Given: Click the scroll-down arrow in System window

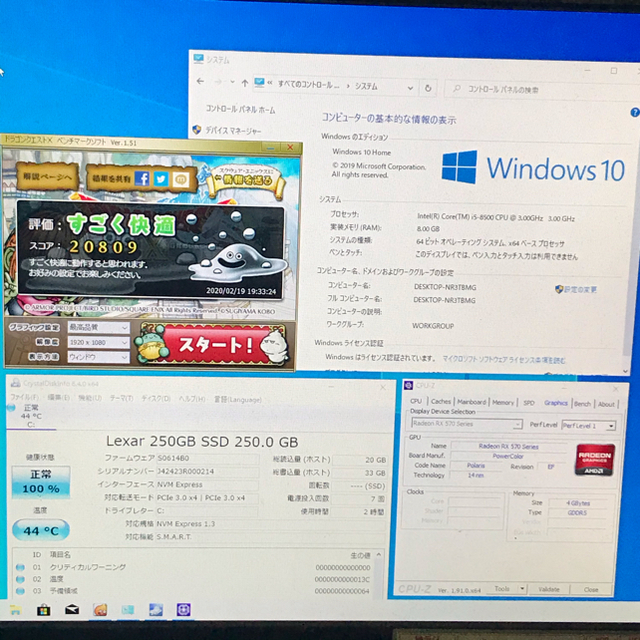Looking at the screenshot, I should click(x=626, y=371).
